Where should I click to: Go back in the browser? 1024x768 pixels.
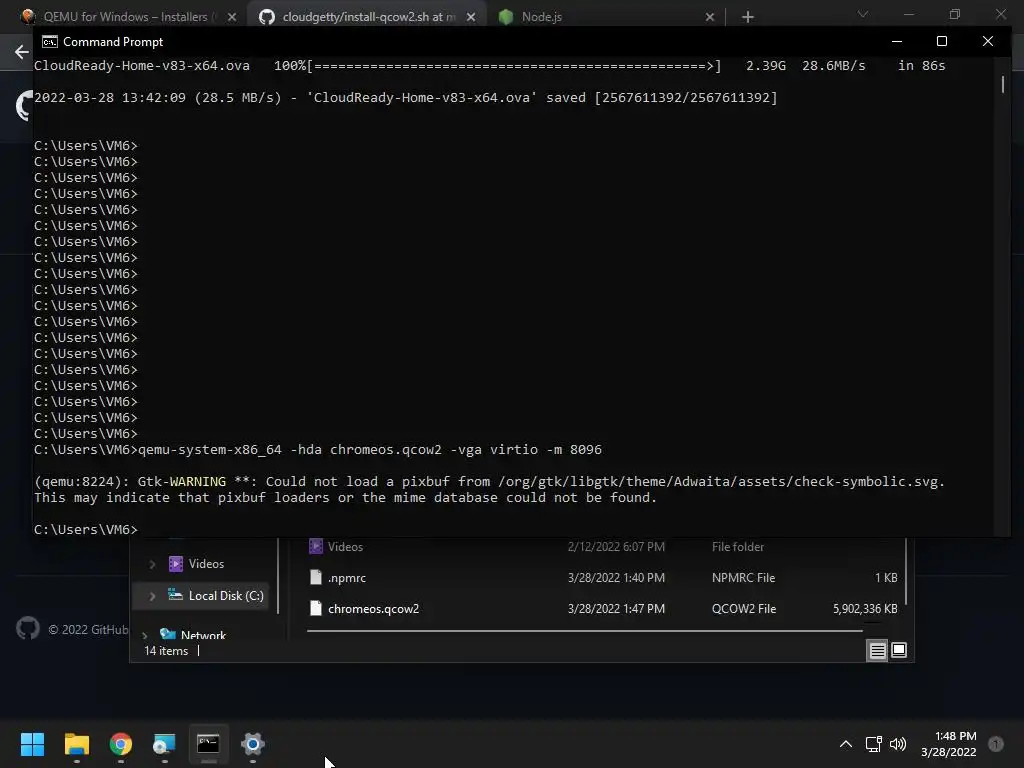22,52
